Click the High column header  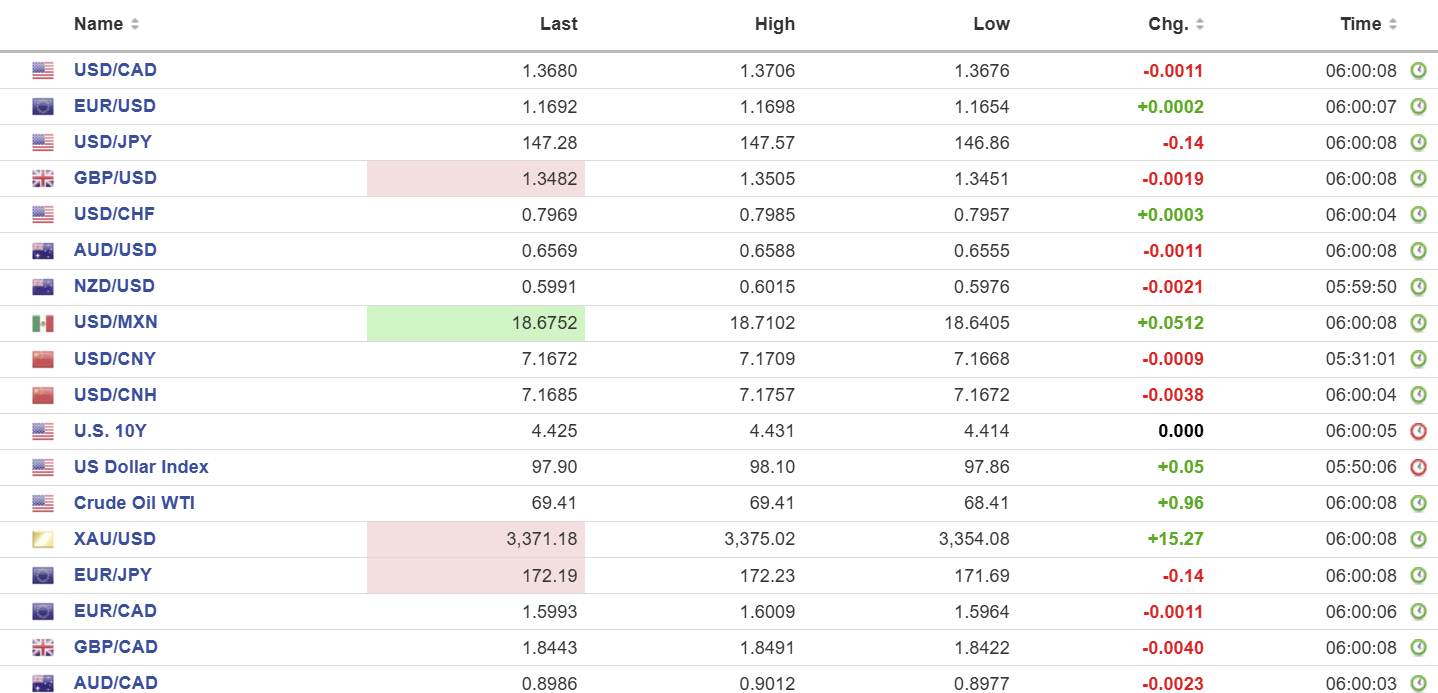coord(775,24)
